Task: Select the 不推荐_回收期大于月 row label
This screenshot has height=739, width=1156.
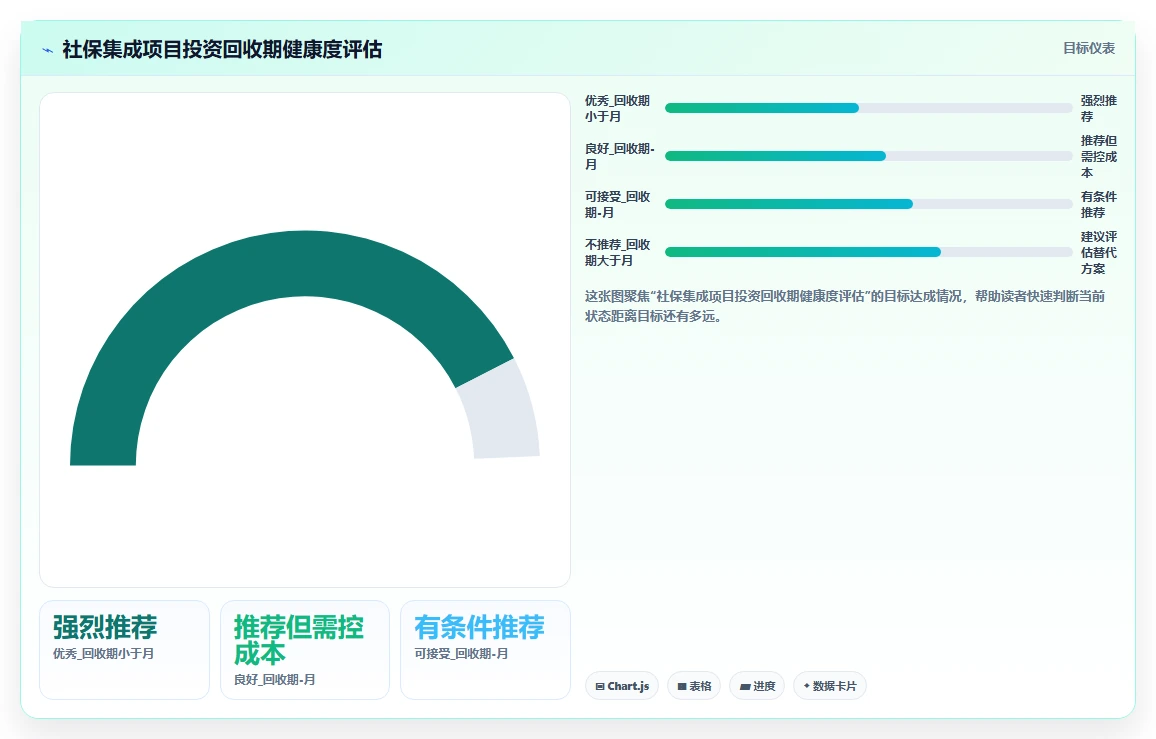Action: coord(618,252)
